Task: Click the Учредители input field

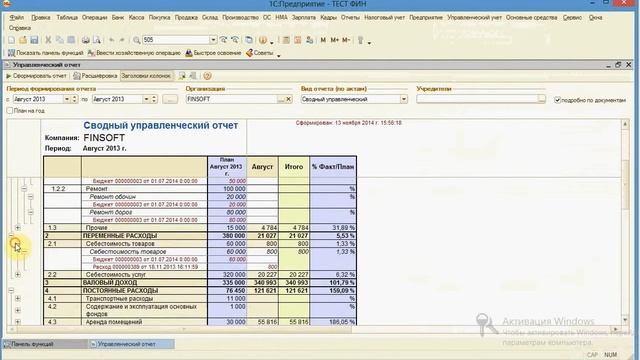Action: (x=477, y=99)
